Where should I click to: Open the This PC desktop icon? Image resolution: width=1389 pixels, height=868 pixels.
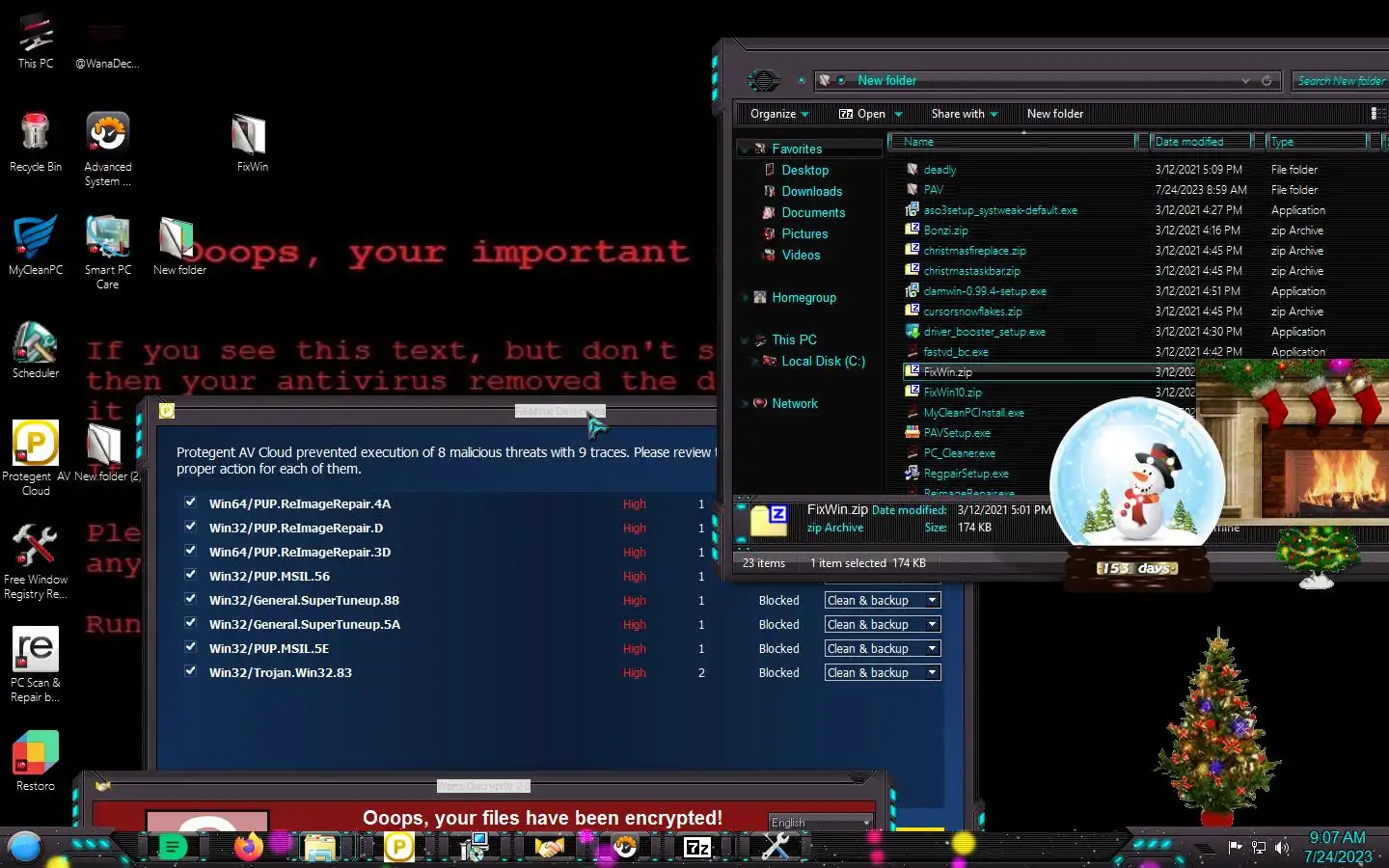pos(36,39)
